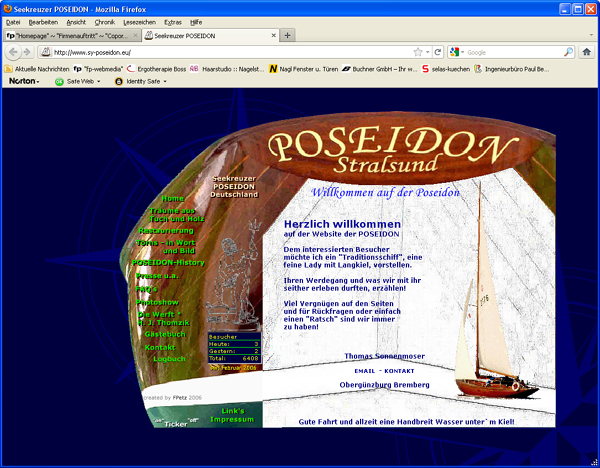
Task: Click the Safe Web green check icon
Action: click(x=60, y=81)
